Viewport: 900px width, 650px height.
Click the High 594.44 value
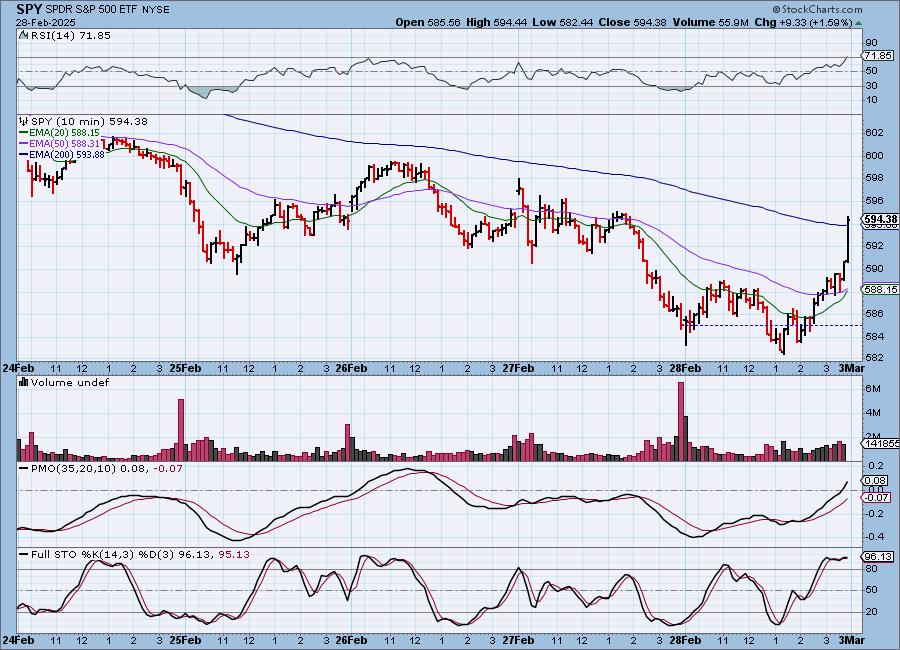click(496, 22)
